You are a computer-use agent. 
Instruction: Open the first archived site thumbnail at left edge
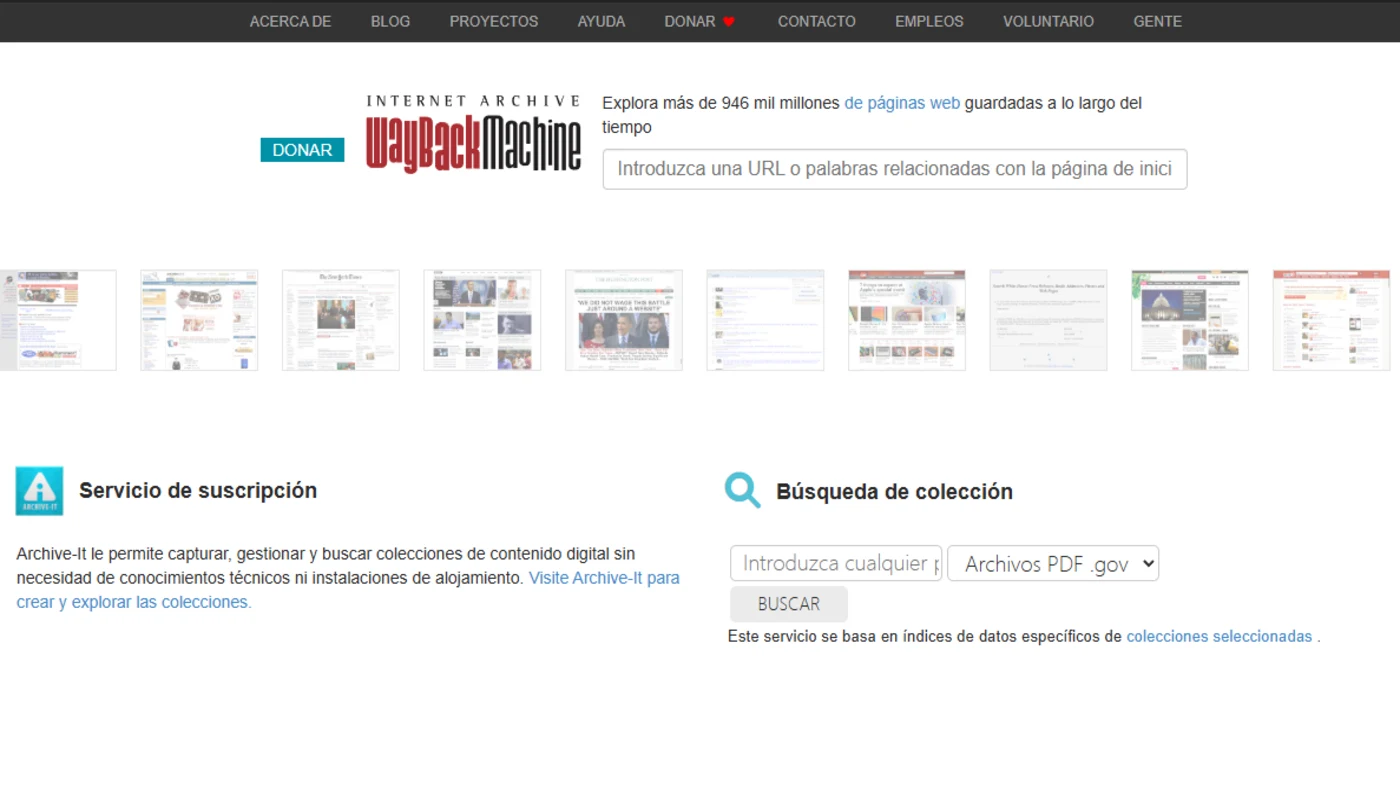click(58, 320)
